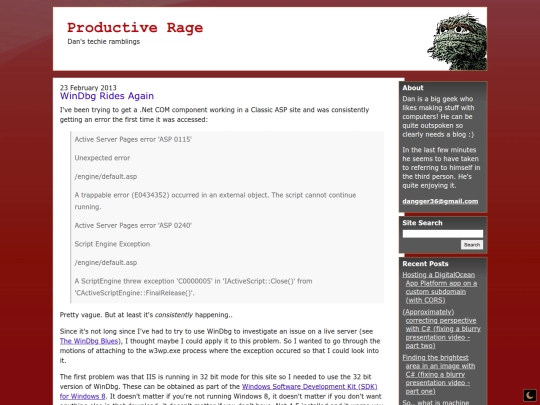Screen dimensions: 540x405
Task: Toggle dark mode with the moon icon
Action: pos(530,395)
